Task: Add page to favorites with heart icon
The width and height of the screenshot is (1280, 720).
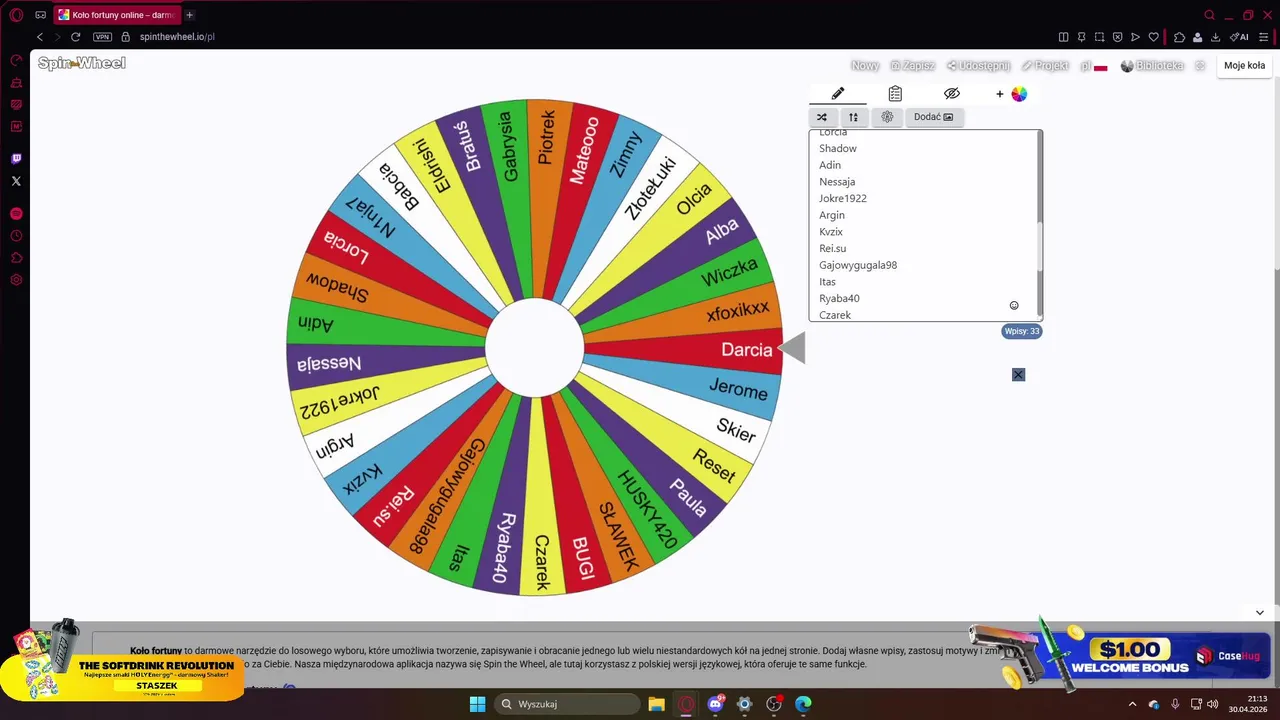Action: pos(1153,37)
